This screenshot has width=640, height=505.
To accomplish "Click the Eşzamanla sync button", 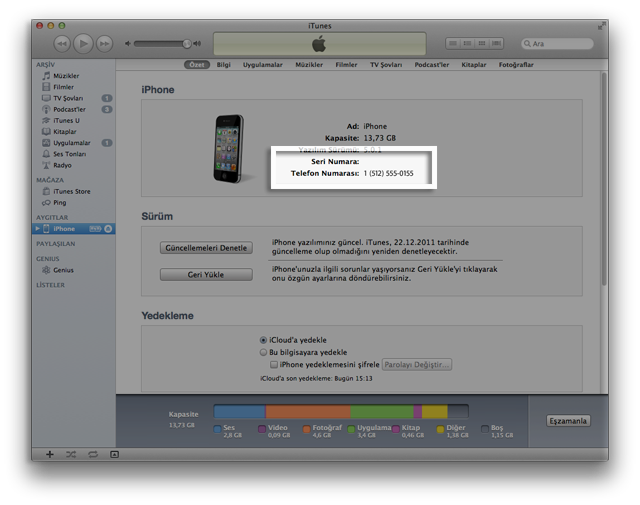I will pos(568,421).
